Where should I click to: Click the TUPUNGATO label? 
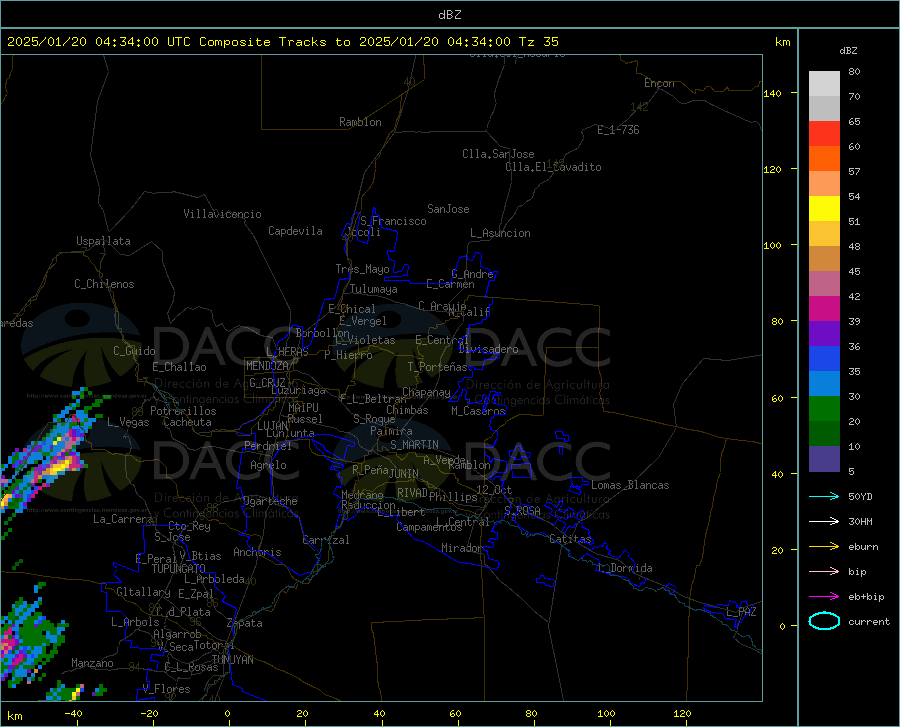pyautogui.click(x=179, y=569)
